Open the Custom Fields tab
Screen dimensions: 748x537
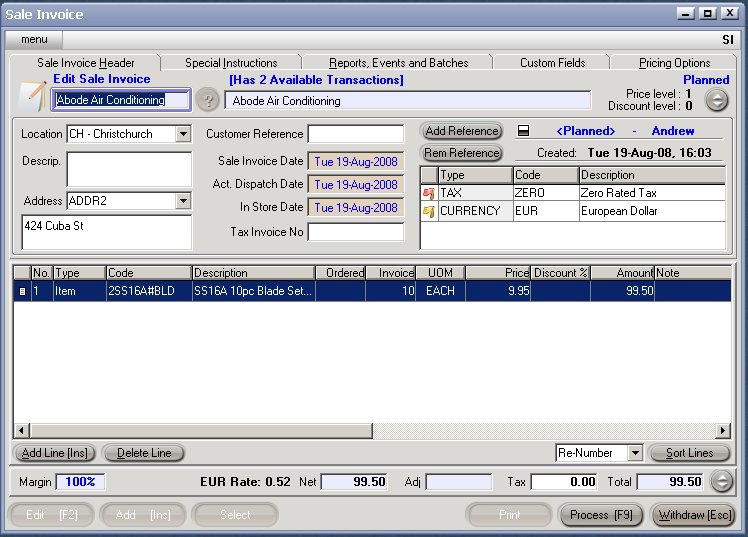[x=552, y=63]
